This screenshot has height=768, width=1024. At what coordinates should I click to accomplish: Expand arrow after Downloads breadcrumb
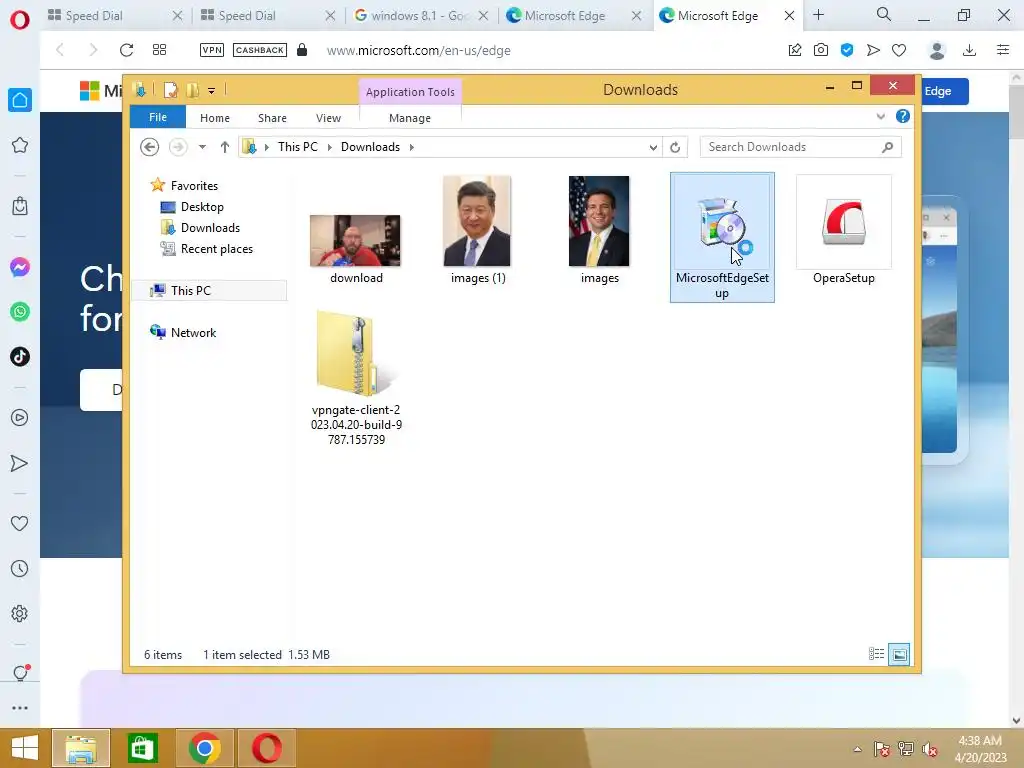[x=412, y=147]
